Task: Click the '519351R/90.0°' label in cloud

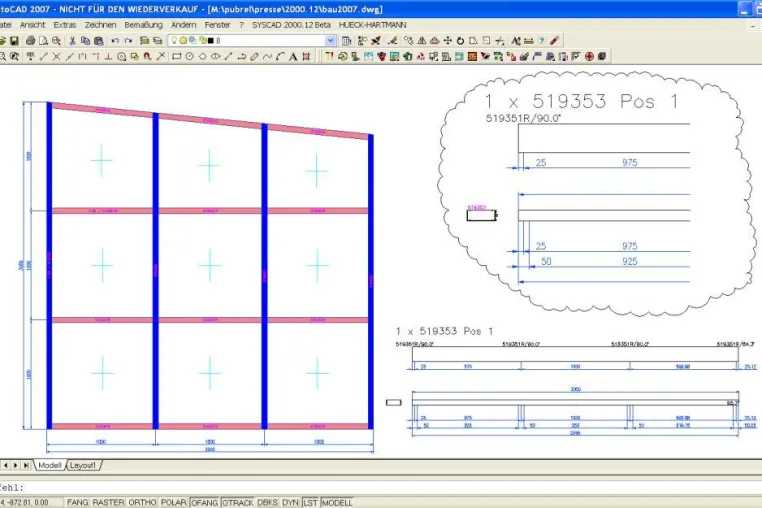Action: (x=523, y=118)
